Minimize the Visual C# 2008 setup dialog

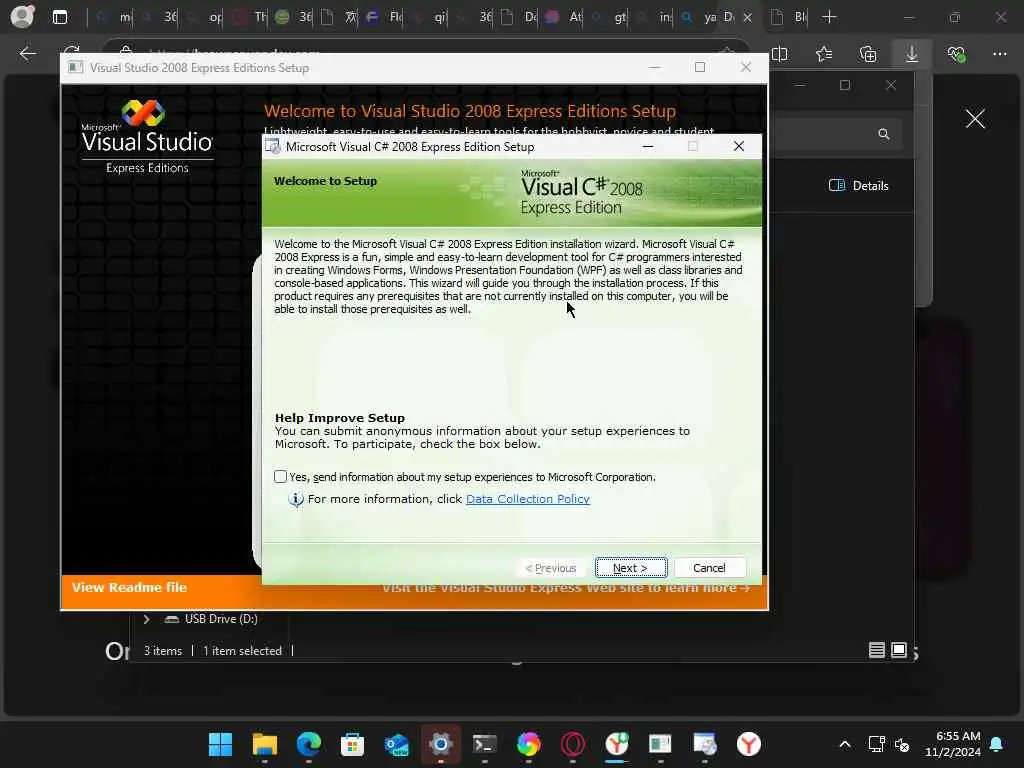coord(648,147)
